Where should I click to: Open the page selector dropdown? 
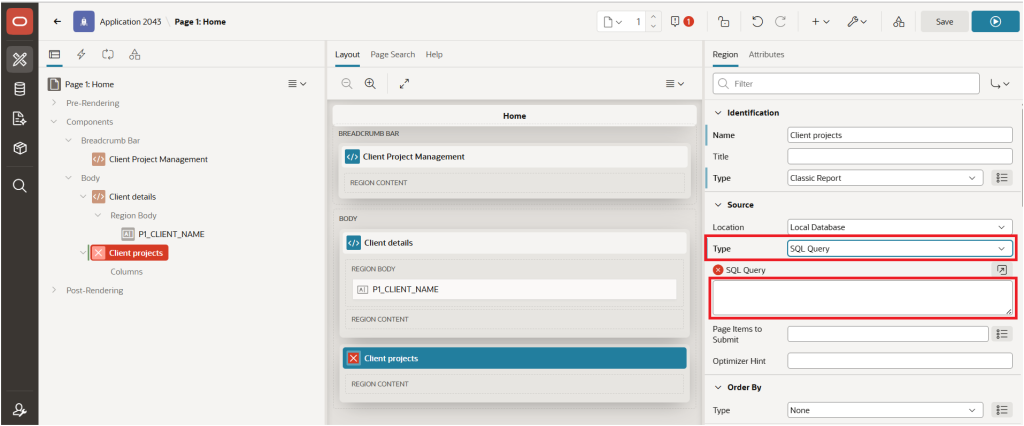pyautogui.click(x=612, y=22)
